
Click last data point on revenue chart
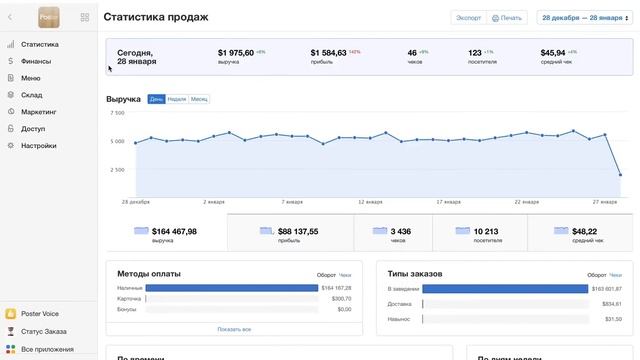click(x=620, y=175)
